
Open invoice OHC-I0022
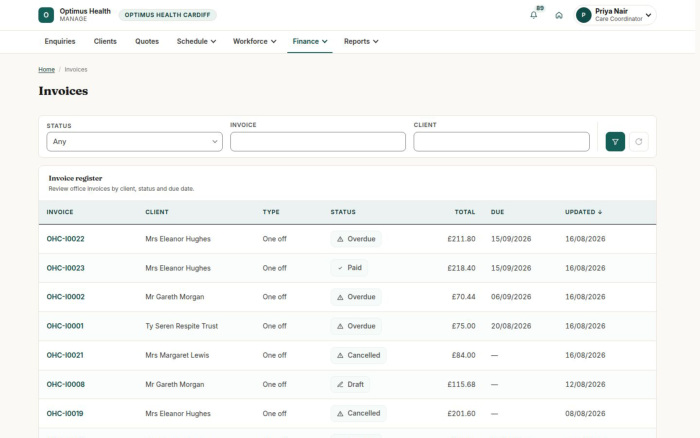[65, 239]
